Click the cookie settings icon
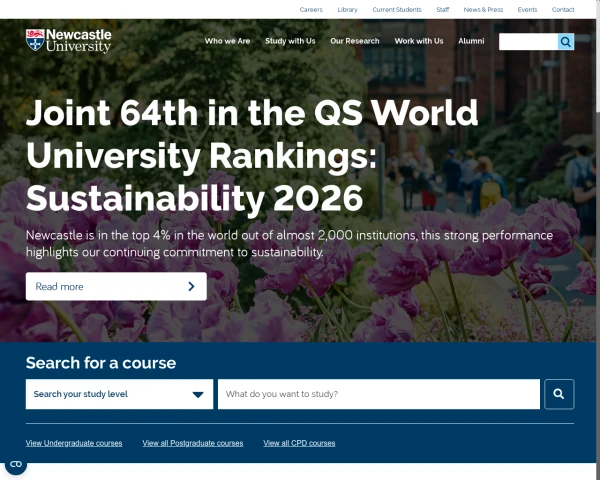Viewport: 600px width, 480px height. pyautogui.click(x=15, y=465)
